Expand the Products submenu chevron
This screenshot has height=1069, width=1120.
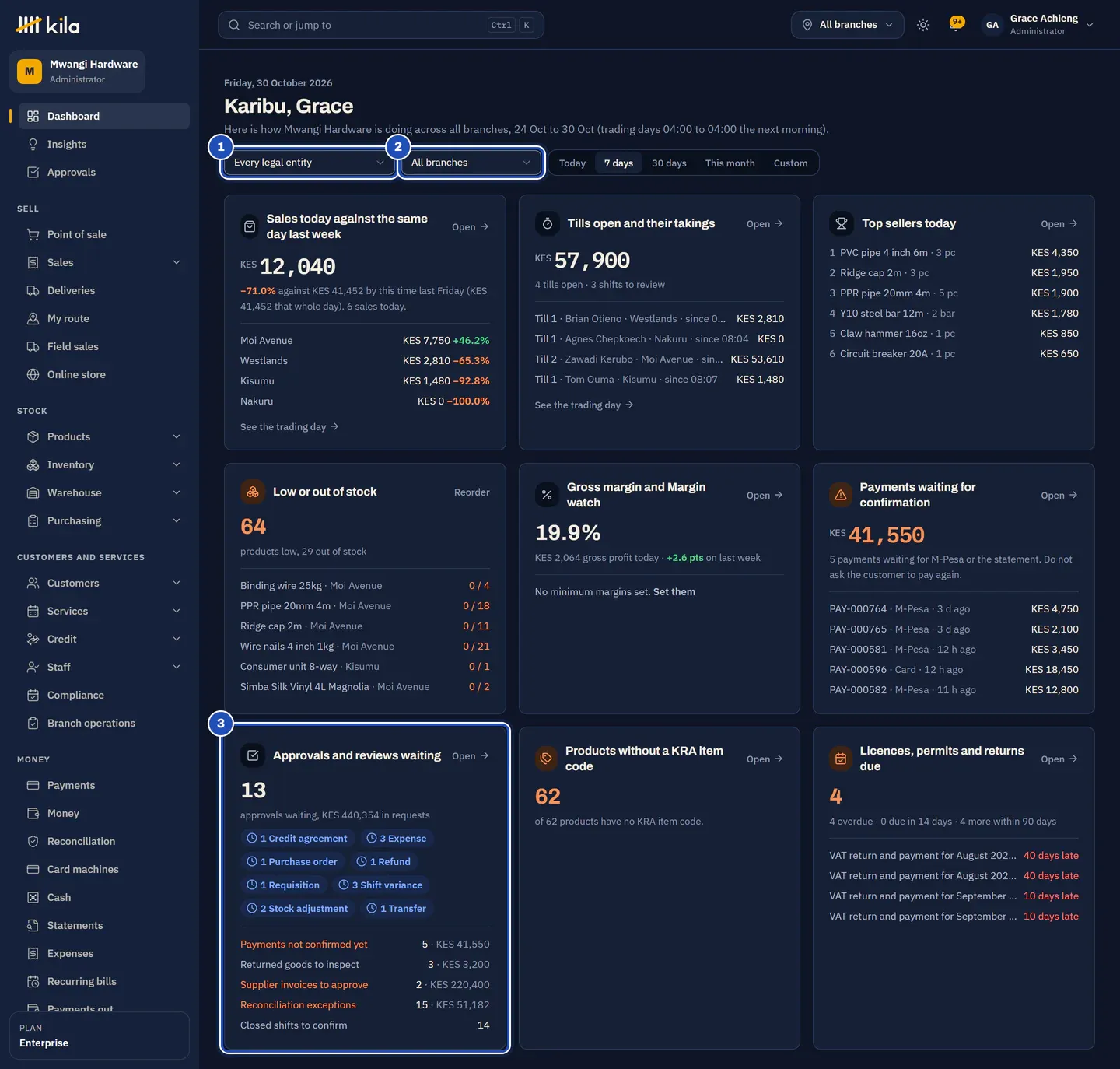click(177, 436)
